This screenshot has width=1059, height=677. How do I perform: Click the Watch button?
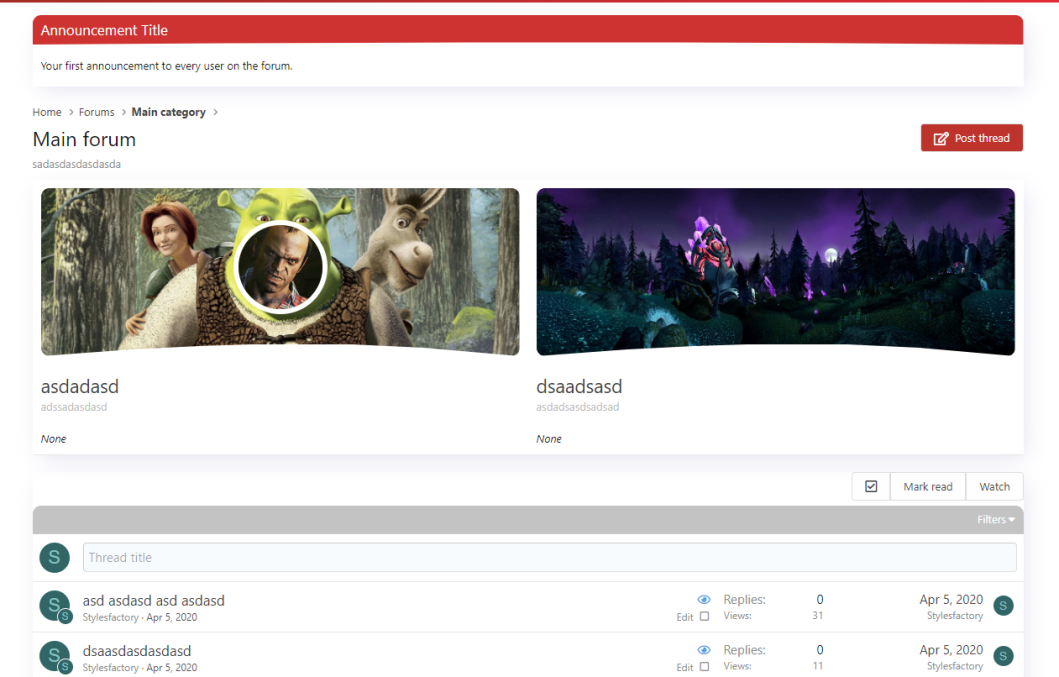pyautogui.click(x=994, y=487)
